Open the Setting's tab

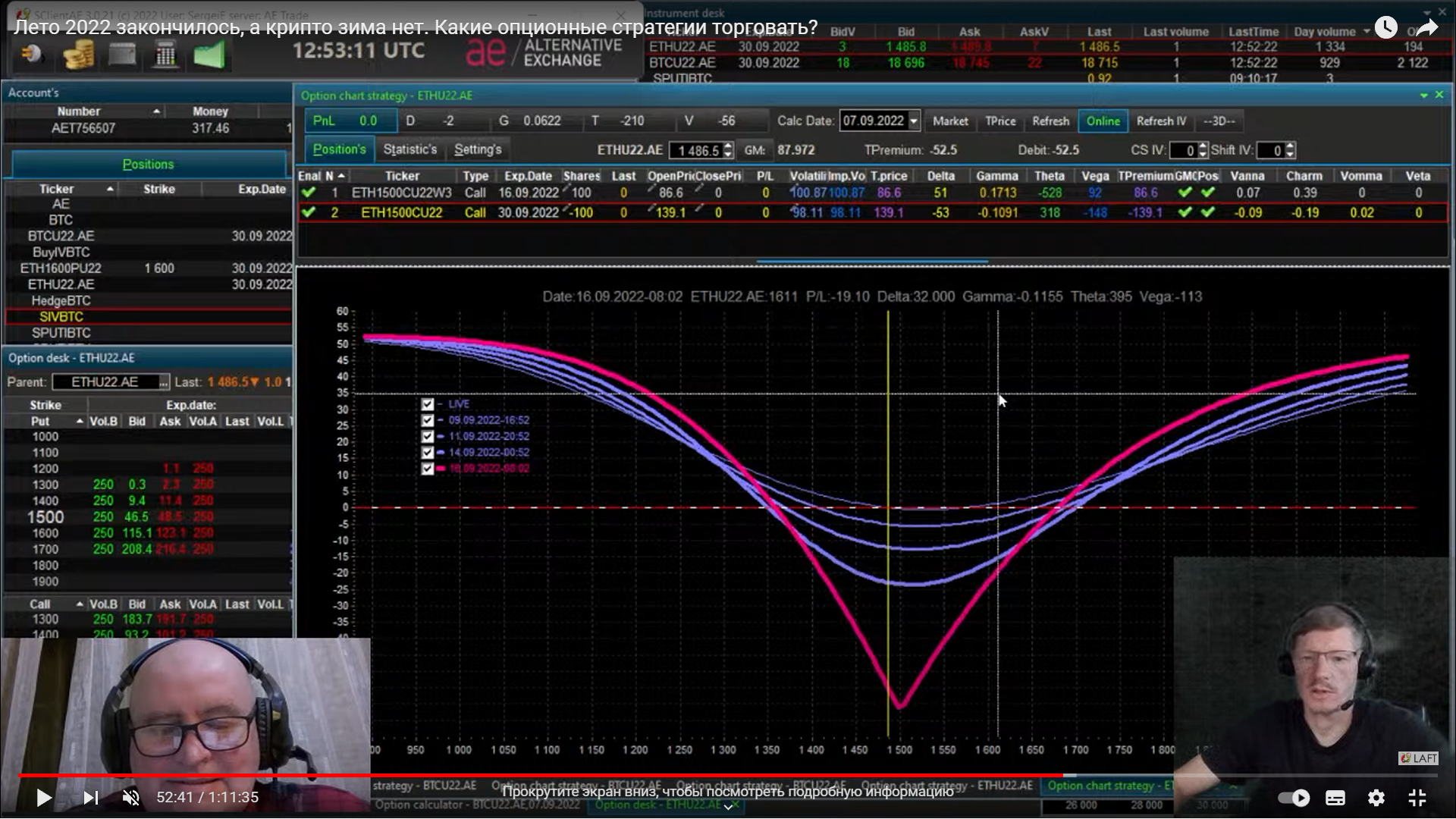pos(478,149)
